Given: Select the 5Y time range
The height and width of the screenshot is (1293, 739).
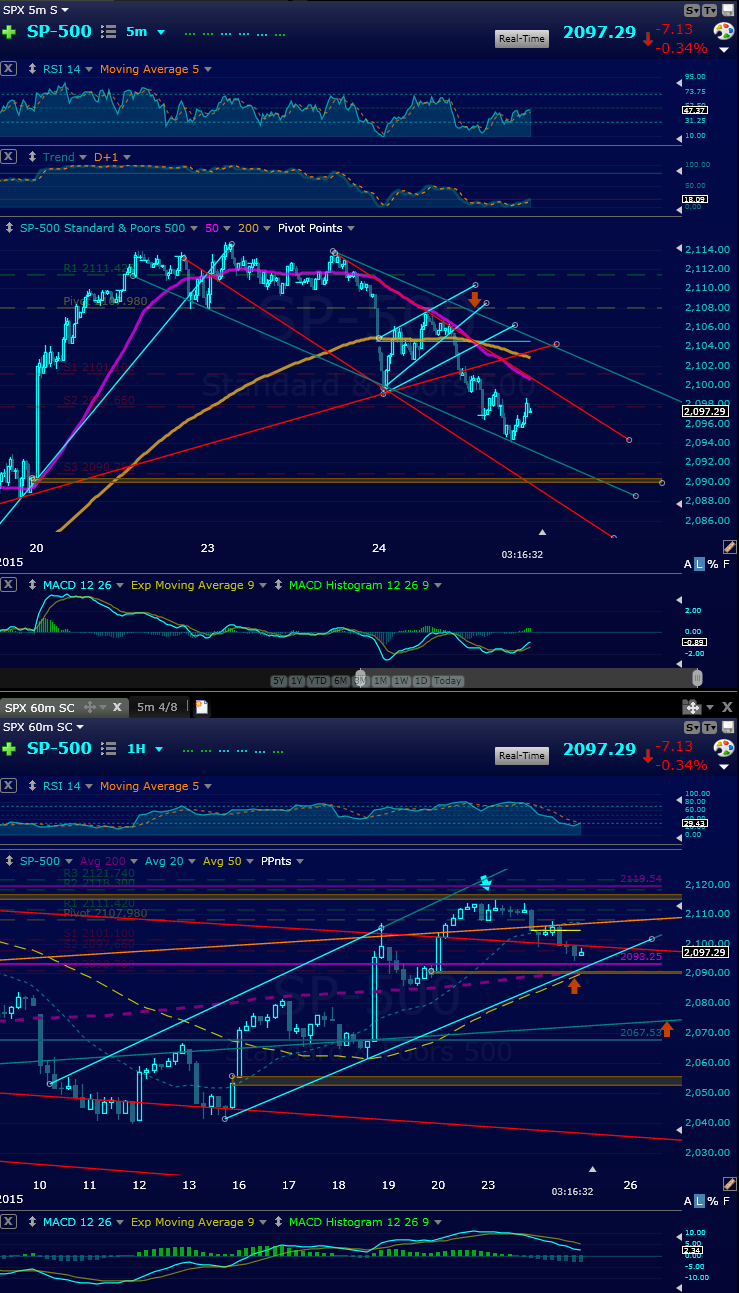Looking at the screenshot, I should coord(281,681).
